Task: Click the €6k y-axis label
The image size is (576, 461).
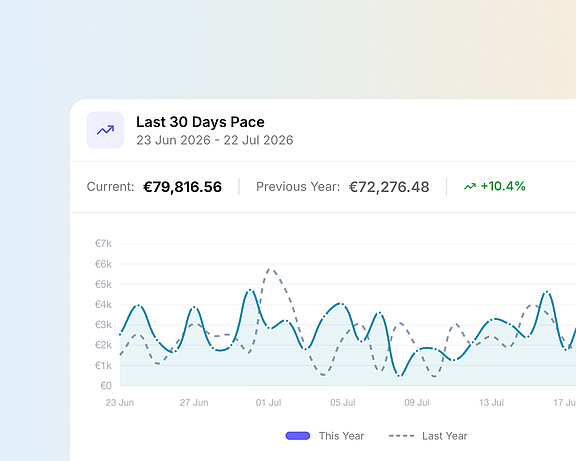Action: (103, 264)
